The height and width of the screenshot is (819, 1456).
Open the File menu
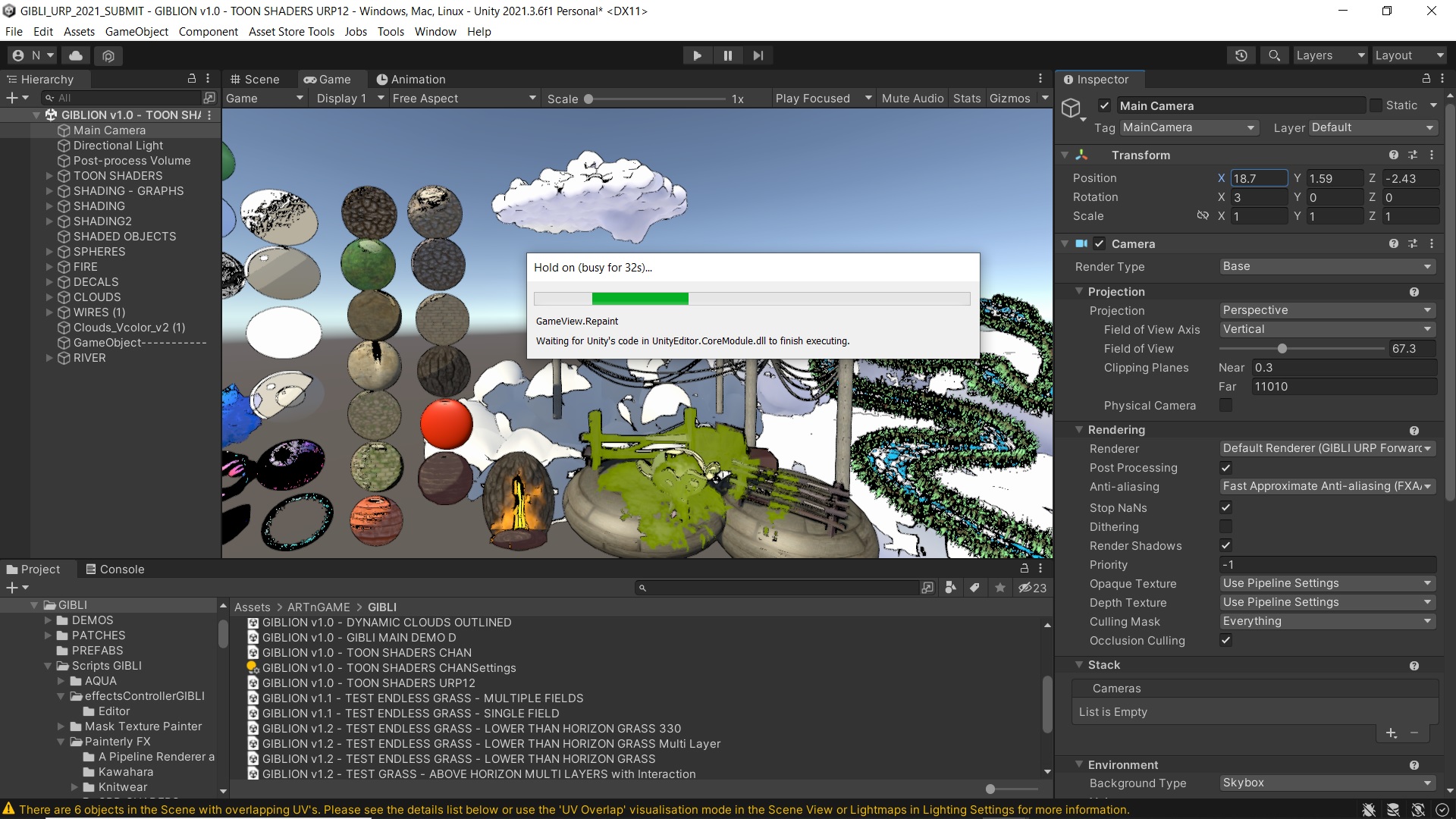pyautogui.click(x=14, y=31)
